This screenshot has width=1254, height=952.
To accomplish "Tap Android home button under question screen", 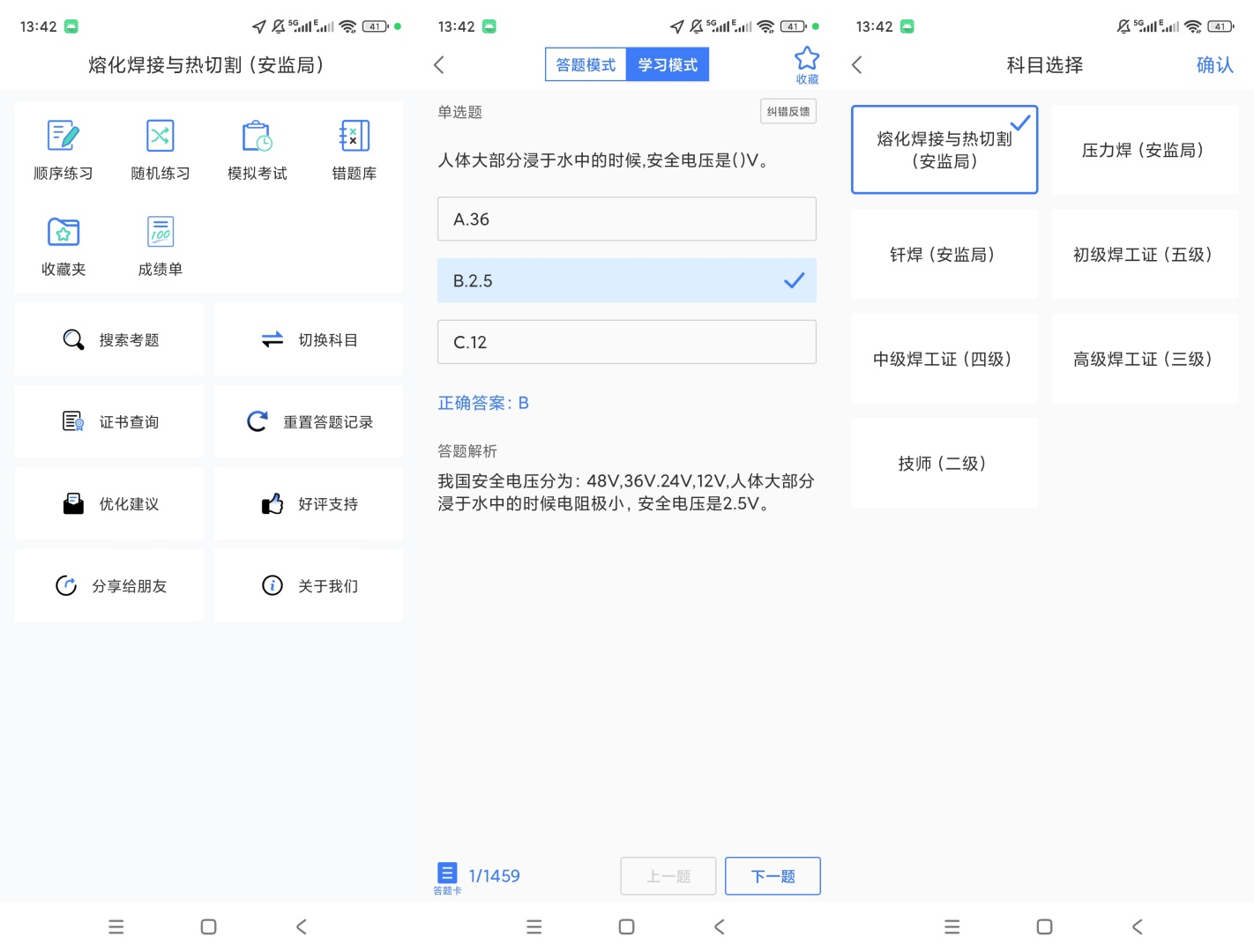I will (627, 926).
